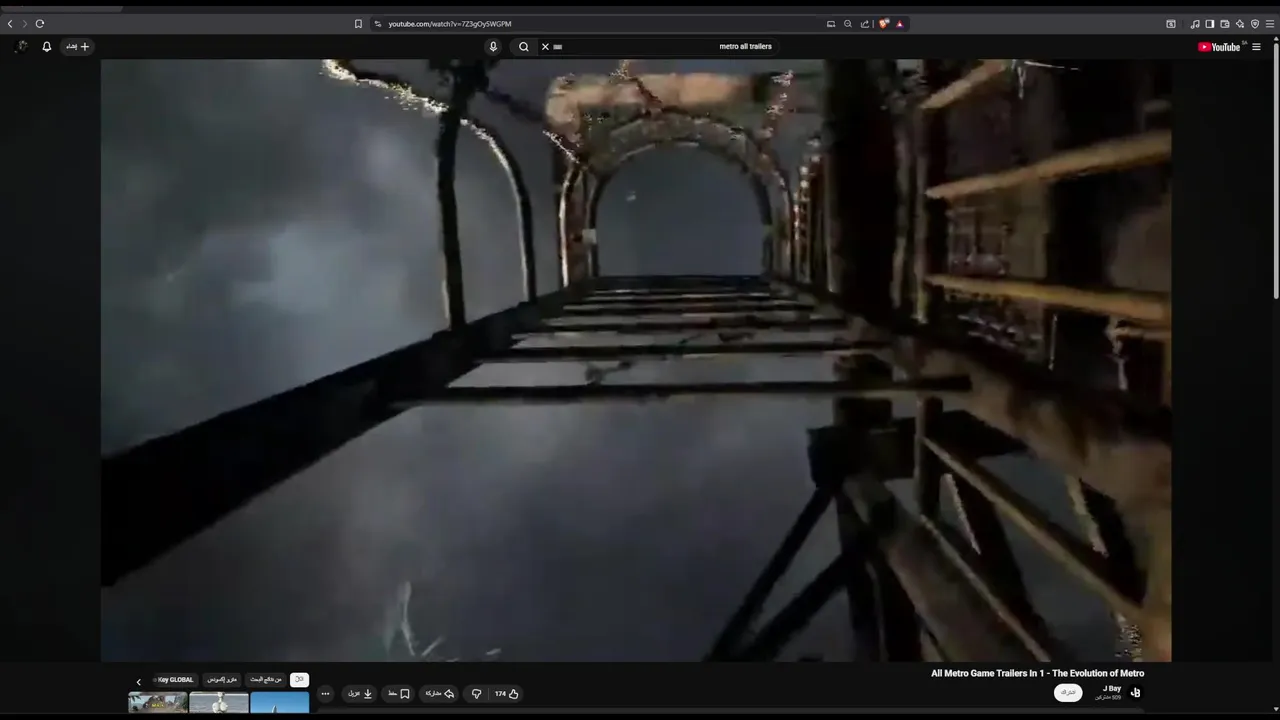Reload the YouTube page

[x=40, y=24]
